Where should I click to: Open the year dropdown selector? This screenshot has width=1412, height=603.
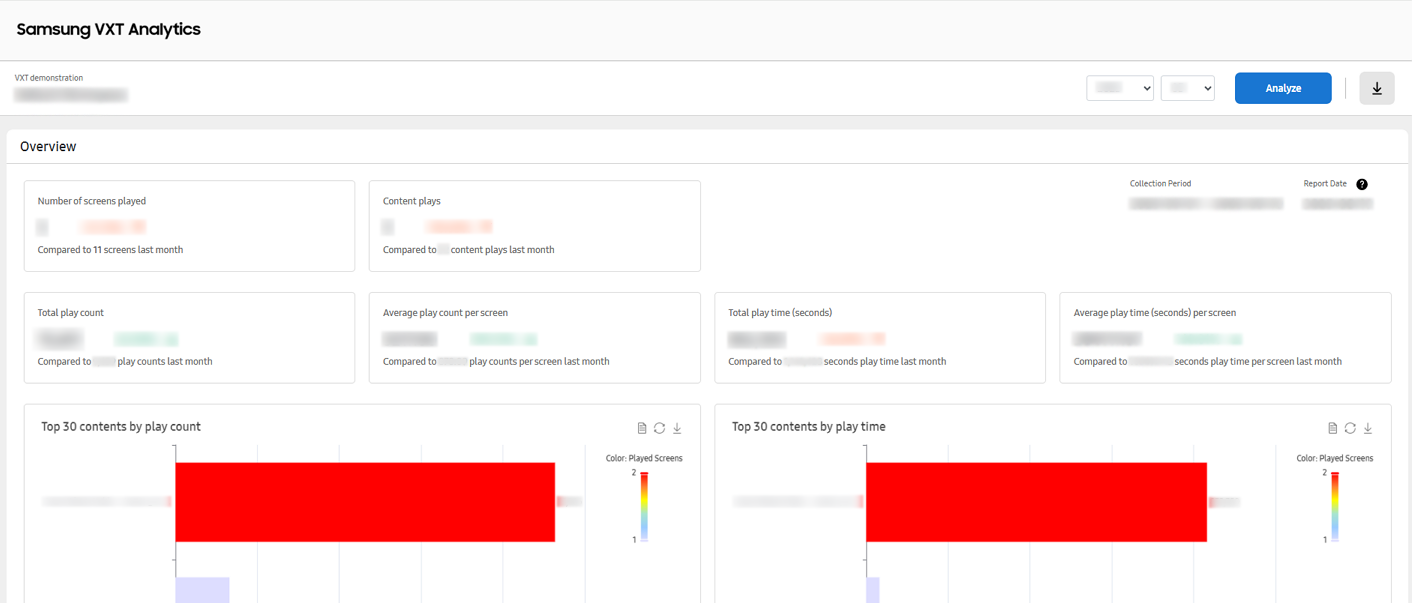coord(1120,88)
